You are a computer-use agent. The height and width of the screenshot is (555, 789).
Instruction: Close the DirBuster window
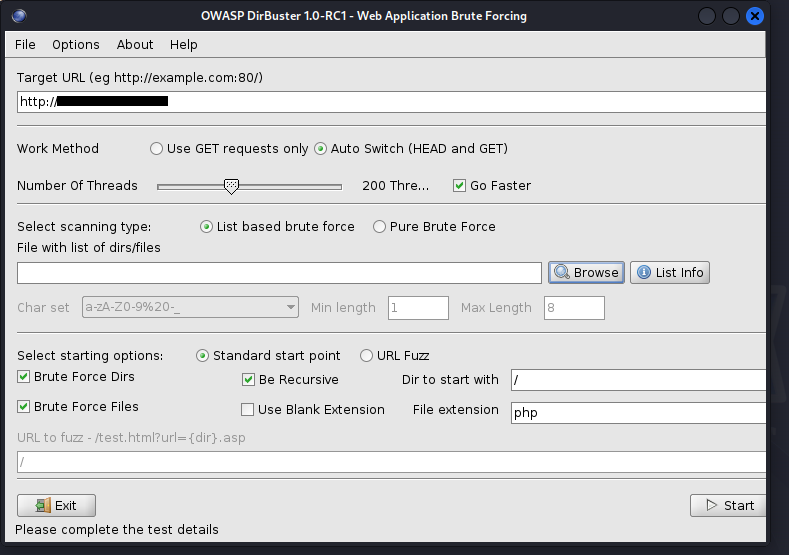click(x=755, y=16)
